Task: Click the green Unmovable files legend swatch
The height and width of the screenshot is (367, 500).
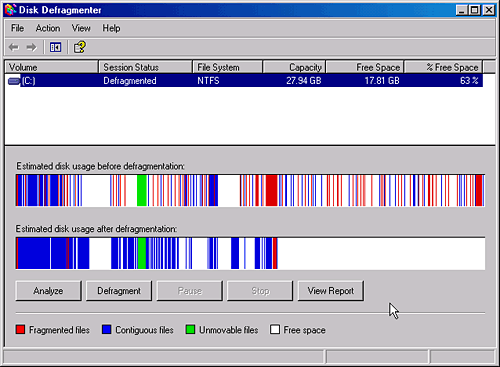Action: pyautogui.click(x=190, y=330)
